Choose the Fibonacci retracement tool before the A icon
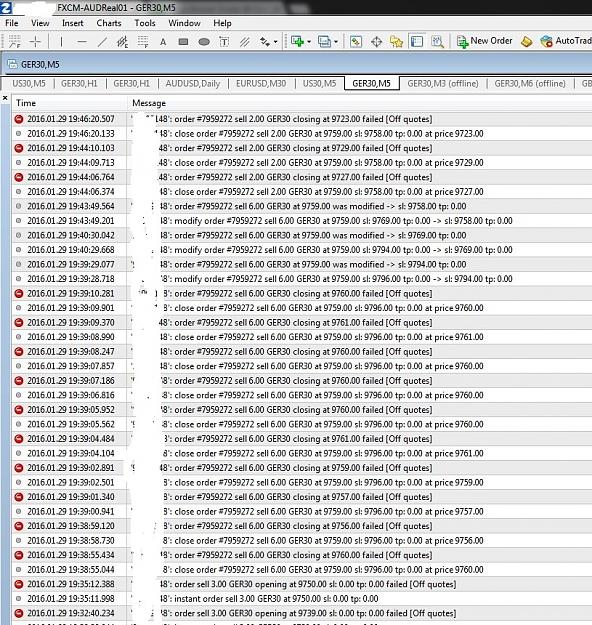This screenshot has height=625, width=592. [143, 41]
